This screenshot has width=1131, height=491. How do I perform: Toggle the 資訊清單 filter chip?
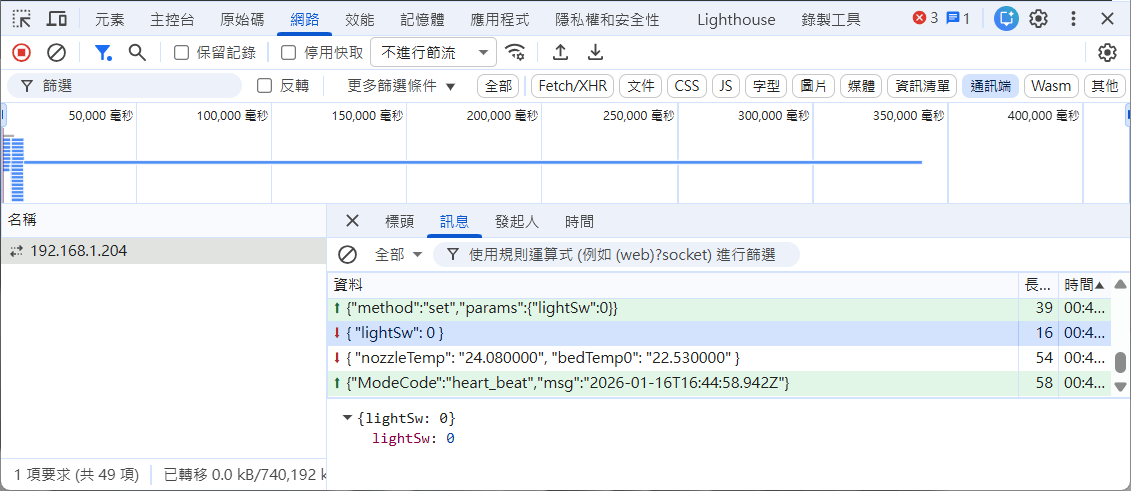point(922,86)
